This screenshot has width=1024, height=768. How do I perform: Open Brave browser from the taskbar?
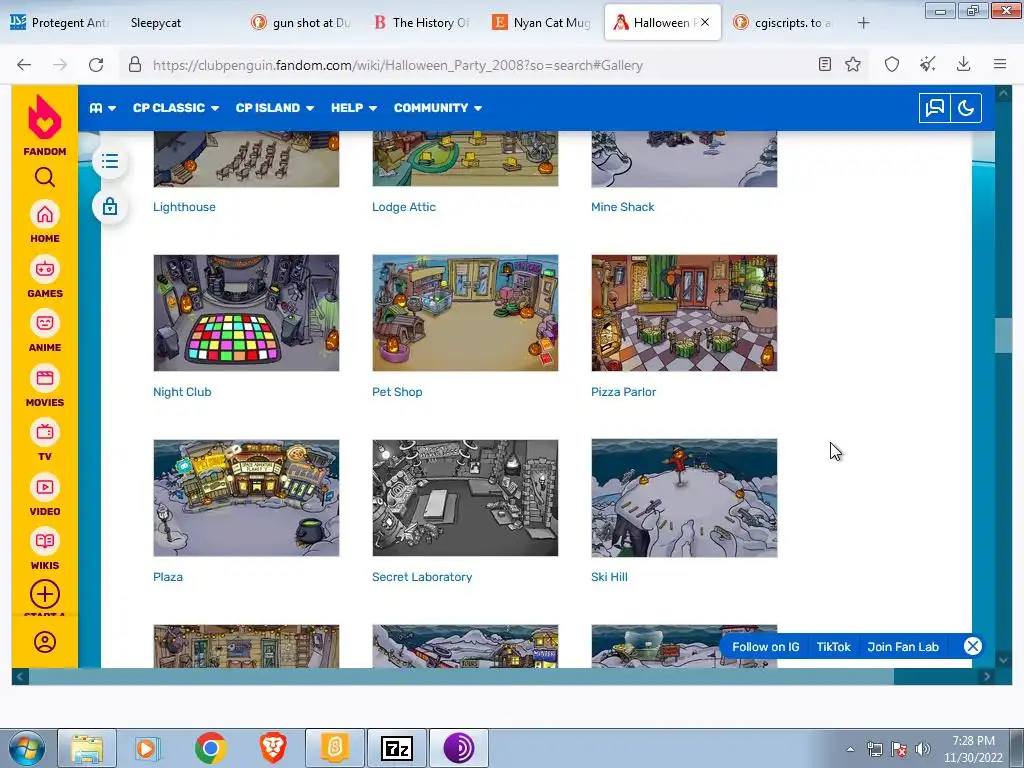273,748
